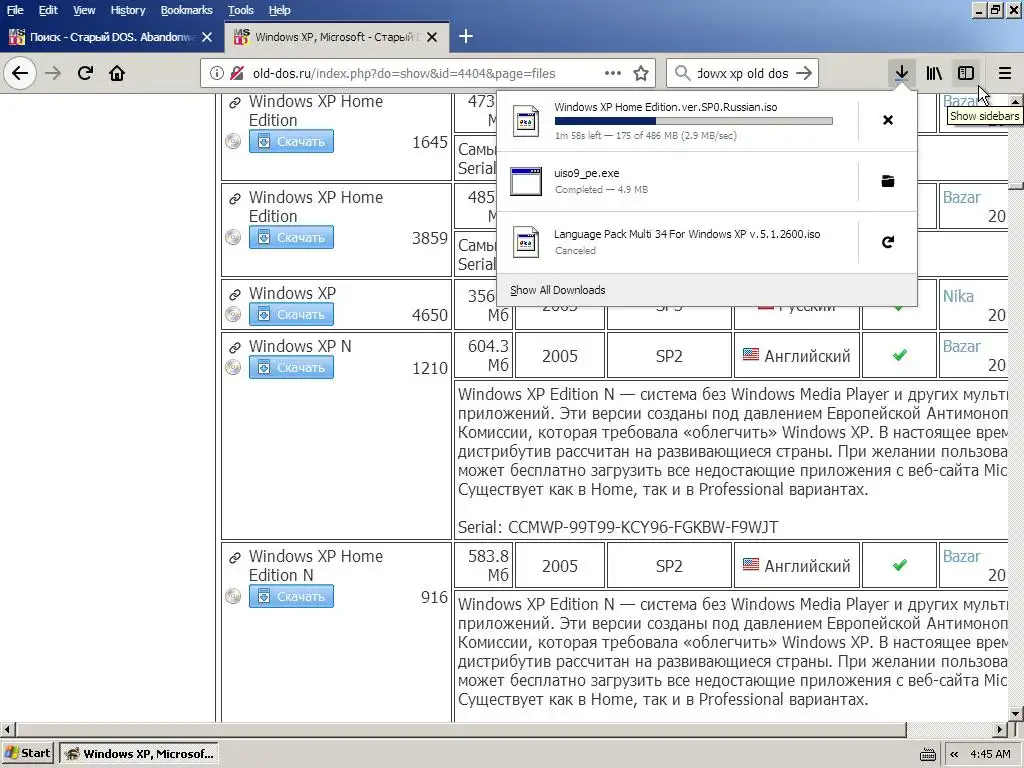Click the CD icon in the 4650 downloads row
The image size is (1024, 768).
[233, 314]
